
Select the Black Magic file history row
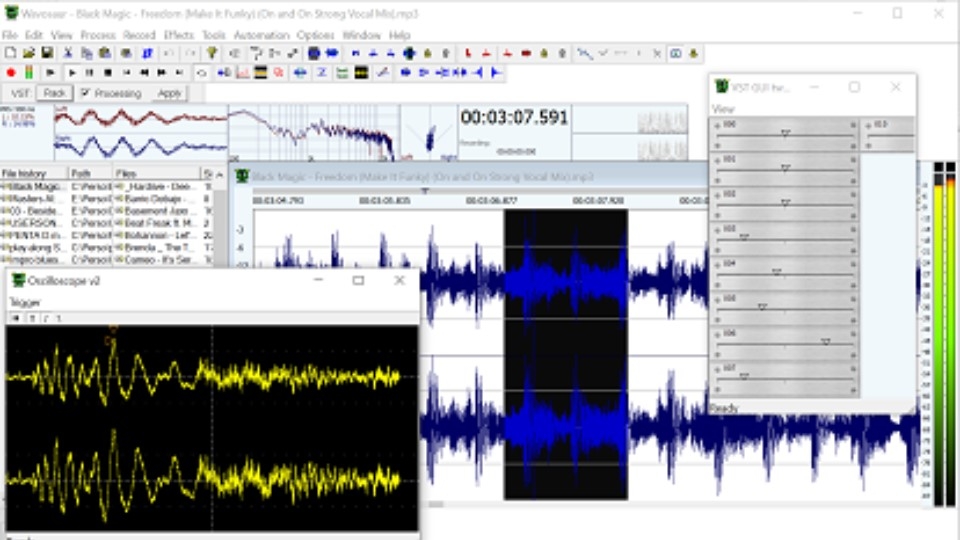(34, 186)
